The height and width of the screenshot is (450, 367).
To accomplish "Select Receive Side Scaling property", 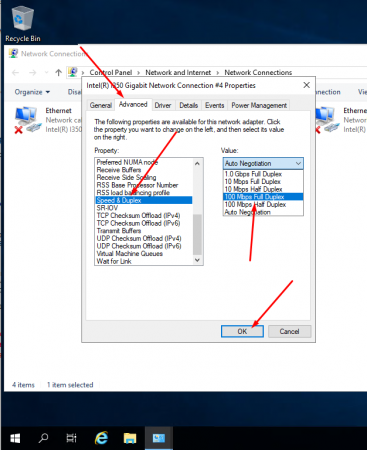I will 144,177.
